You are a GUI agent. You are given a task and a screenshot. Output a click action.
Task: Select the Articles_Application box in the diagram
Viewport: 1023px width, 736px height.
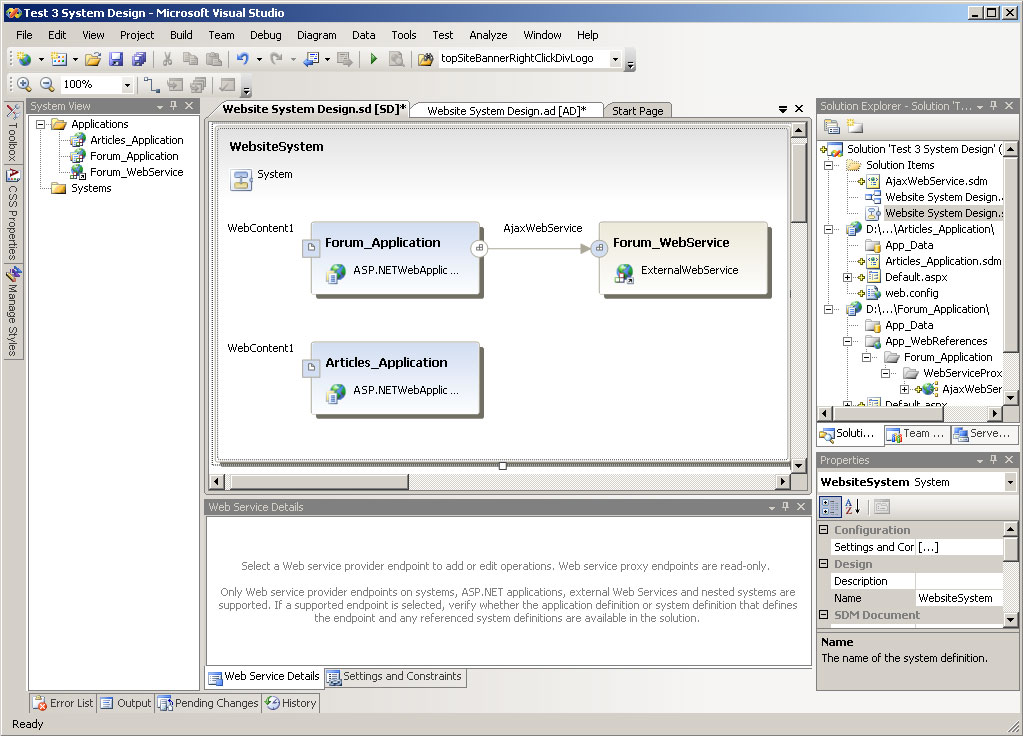(395, 378)
